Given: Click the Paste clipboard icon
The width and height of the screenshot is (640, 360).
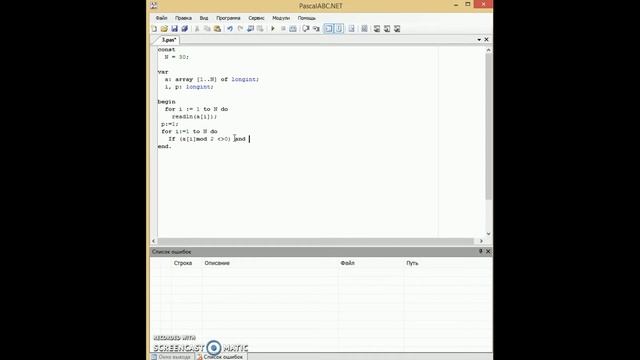Looking at the screenshot, I should coord(217,29).
